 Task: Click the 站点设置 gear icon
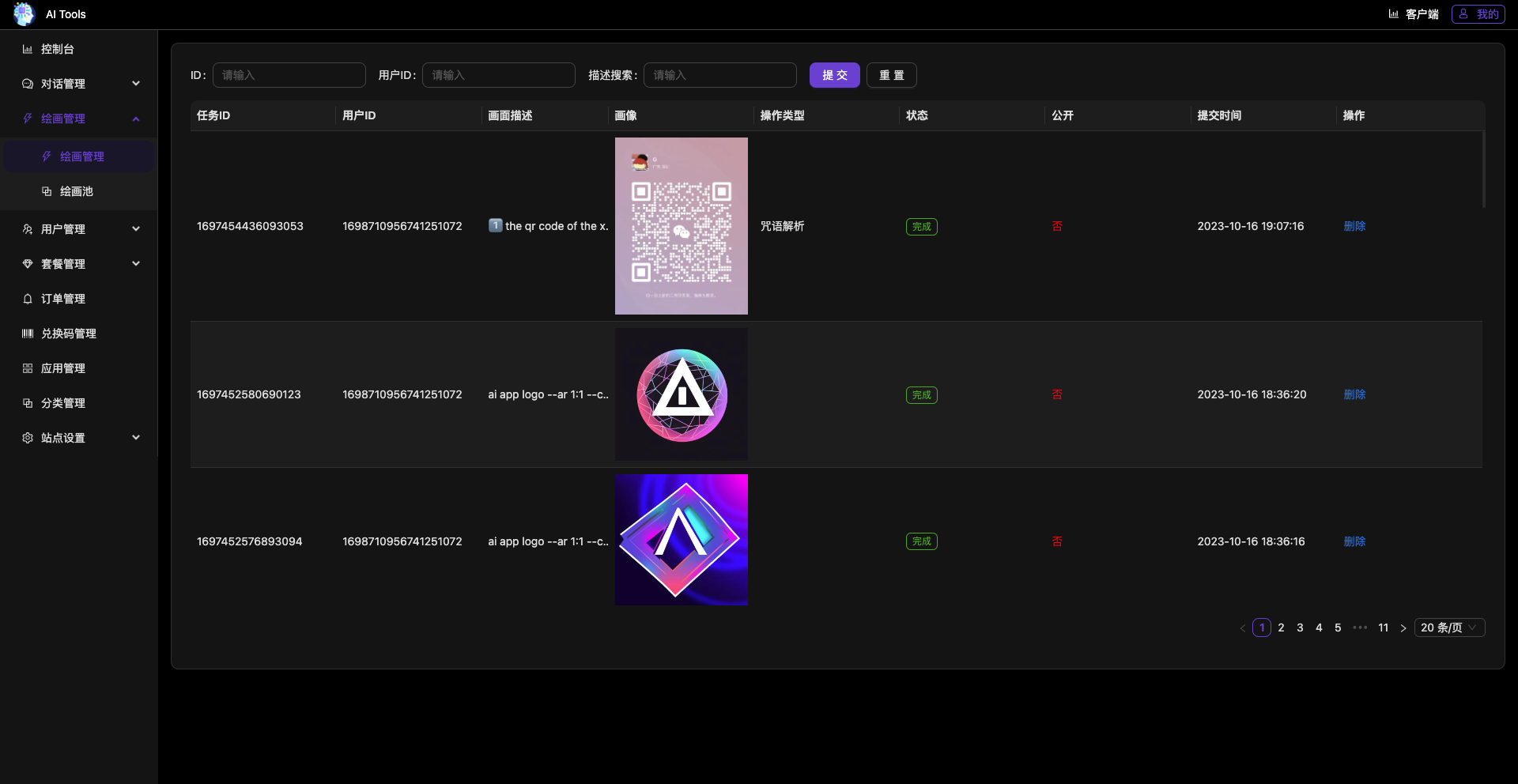pyautogui.click(x=28, y=438)
